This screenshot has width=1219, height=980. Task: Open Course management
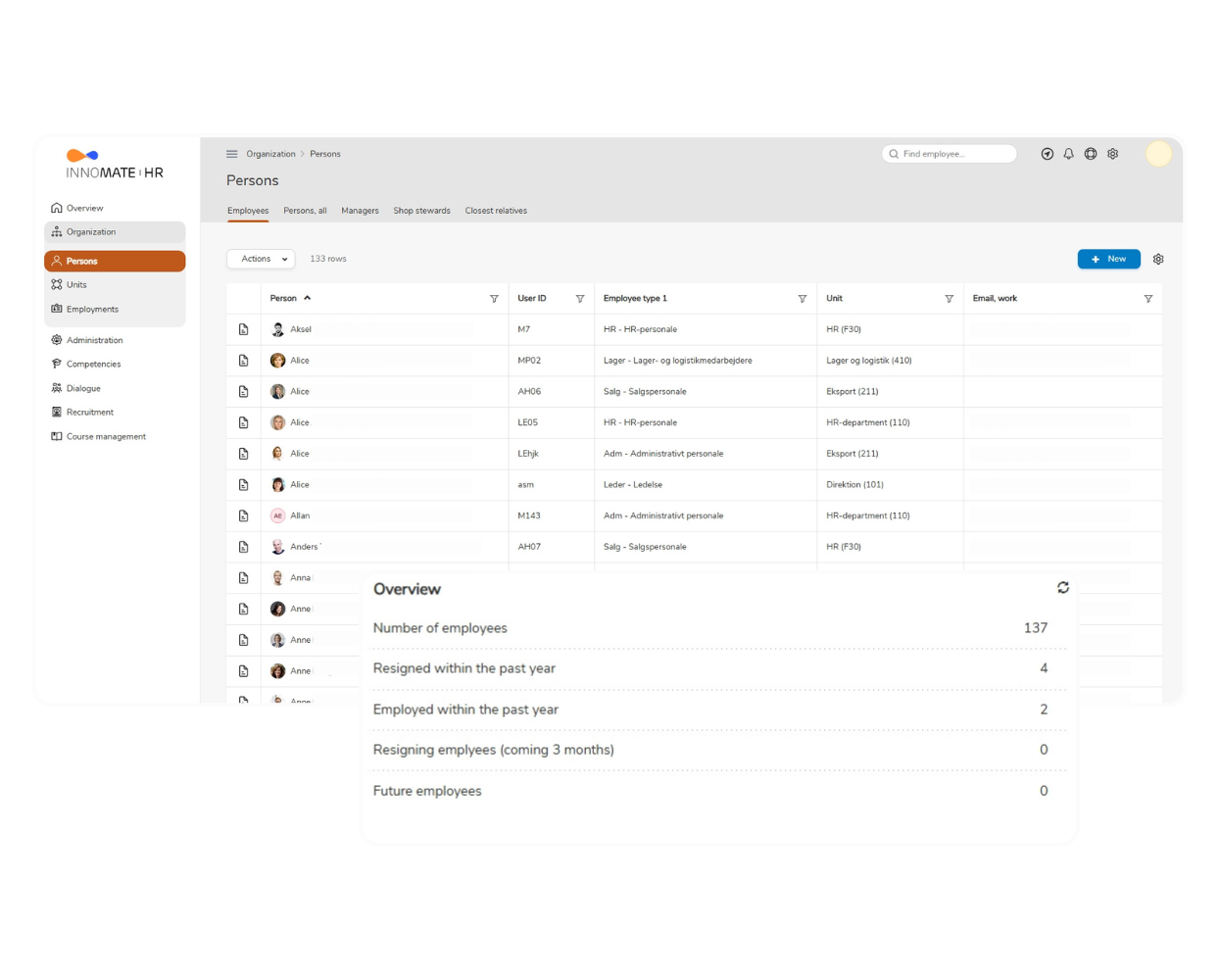pyautogui.click(x=106, y=436)
